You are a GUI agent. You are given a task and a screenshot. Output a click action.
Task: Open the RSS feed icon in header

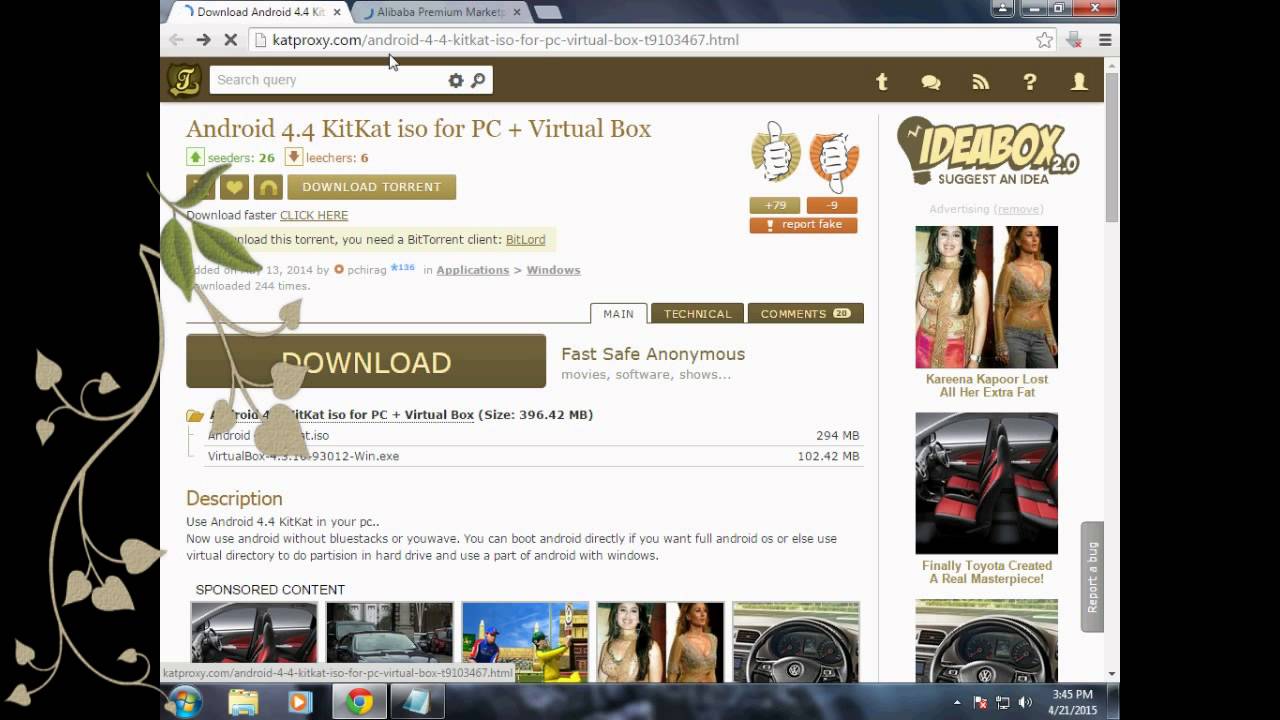coord(980,82)
